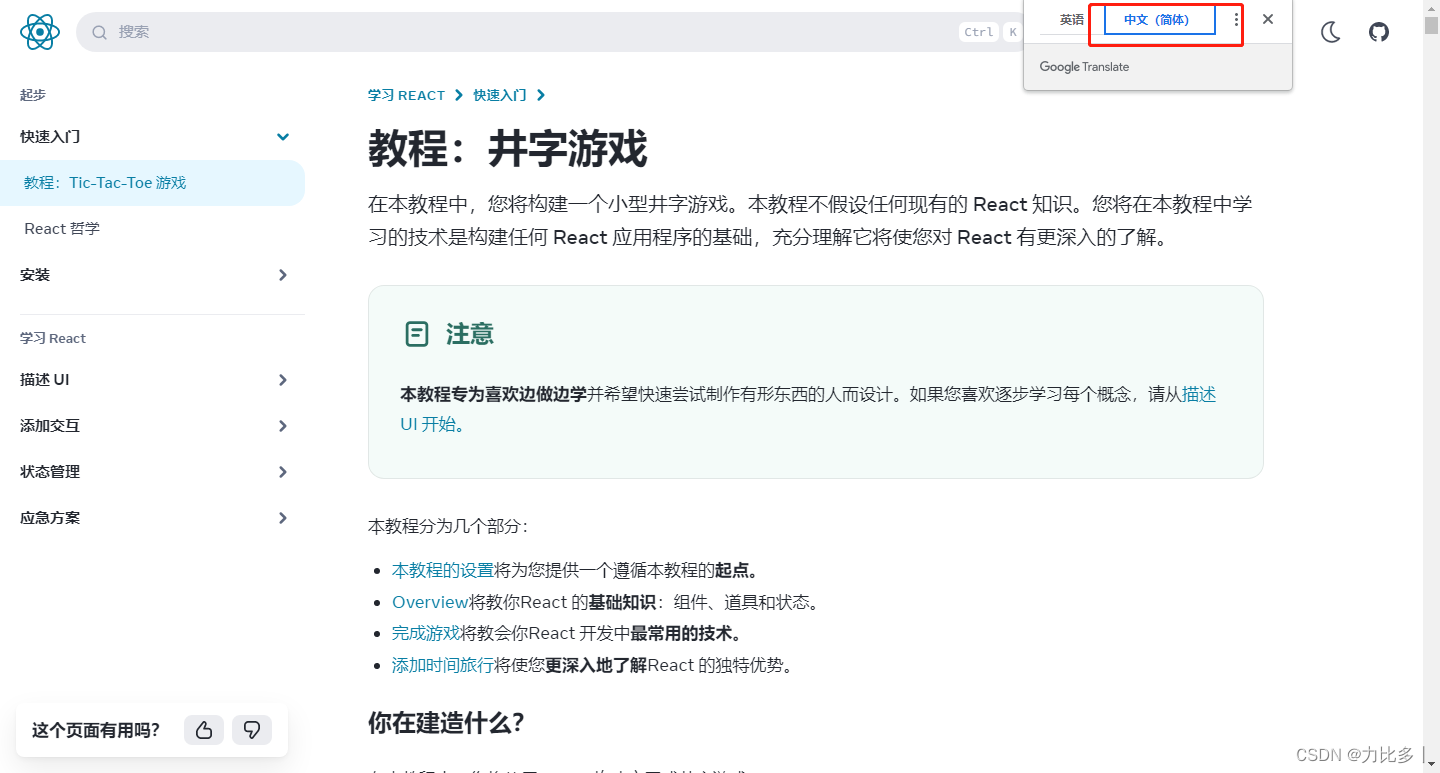Expand the 应急方案 section chevron

283,518
